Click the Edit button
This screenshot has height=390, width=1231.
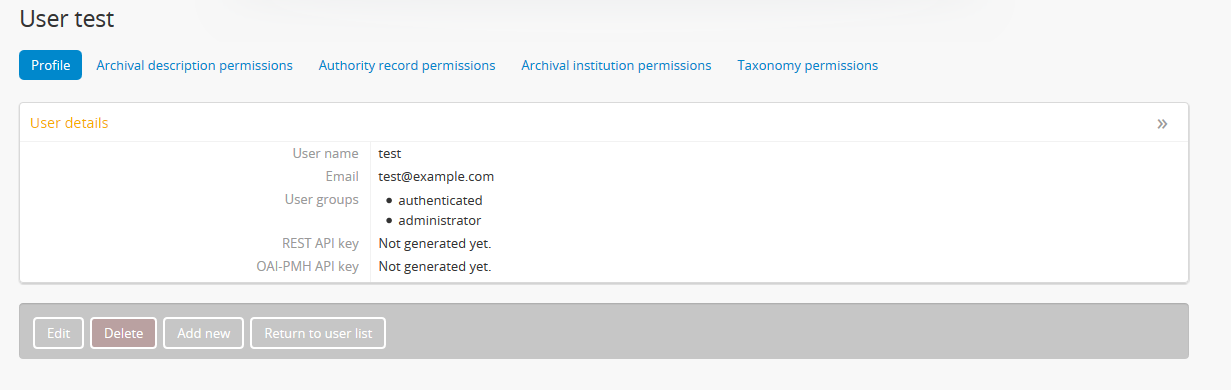coord(58,333)
